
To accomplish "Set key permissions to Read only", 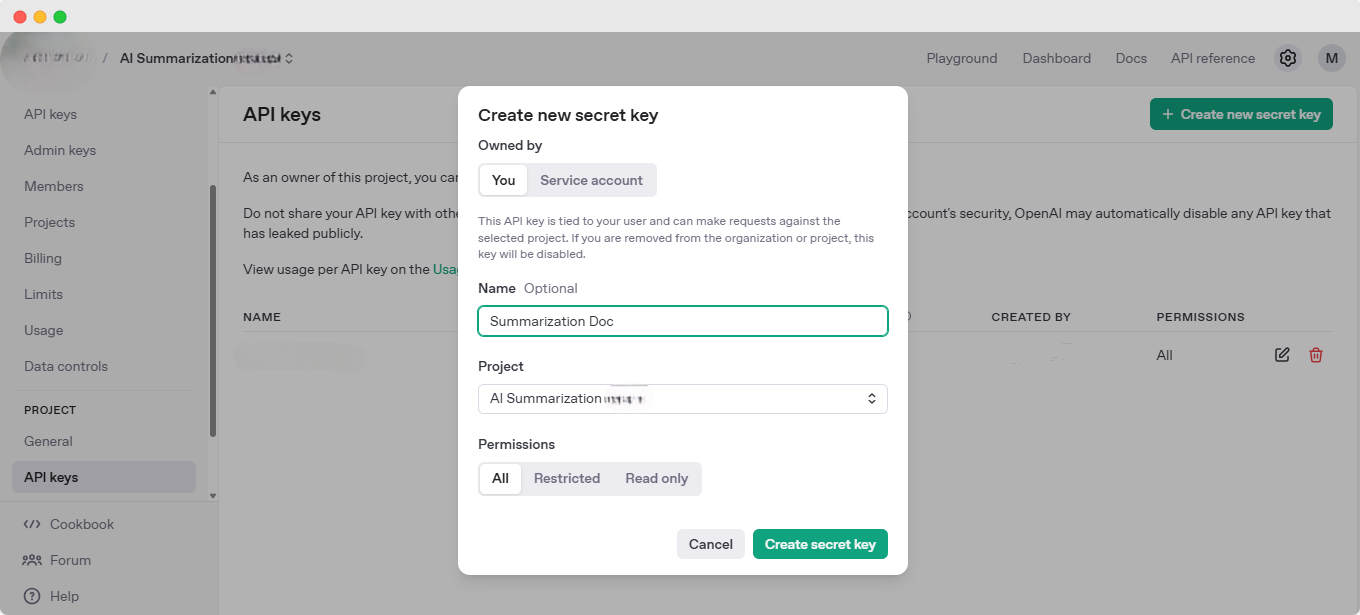I will coord(656,478).
